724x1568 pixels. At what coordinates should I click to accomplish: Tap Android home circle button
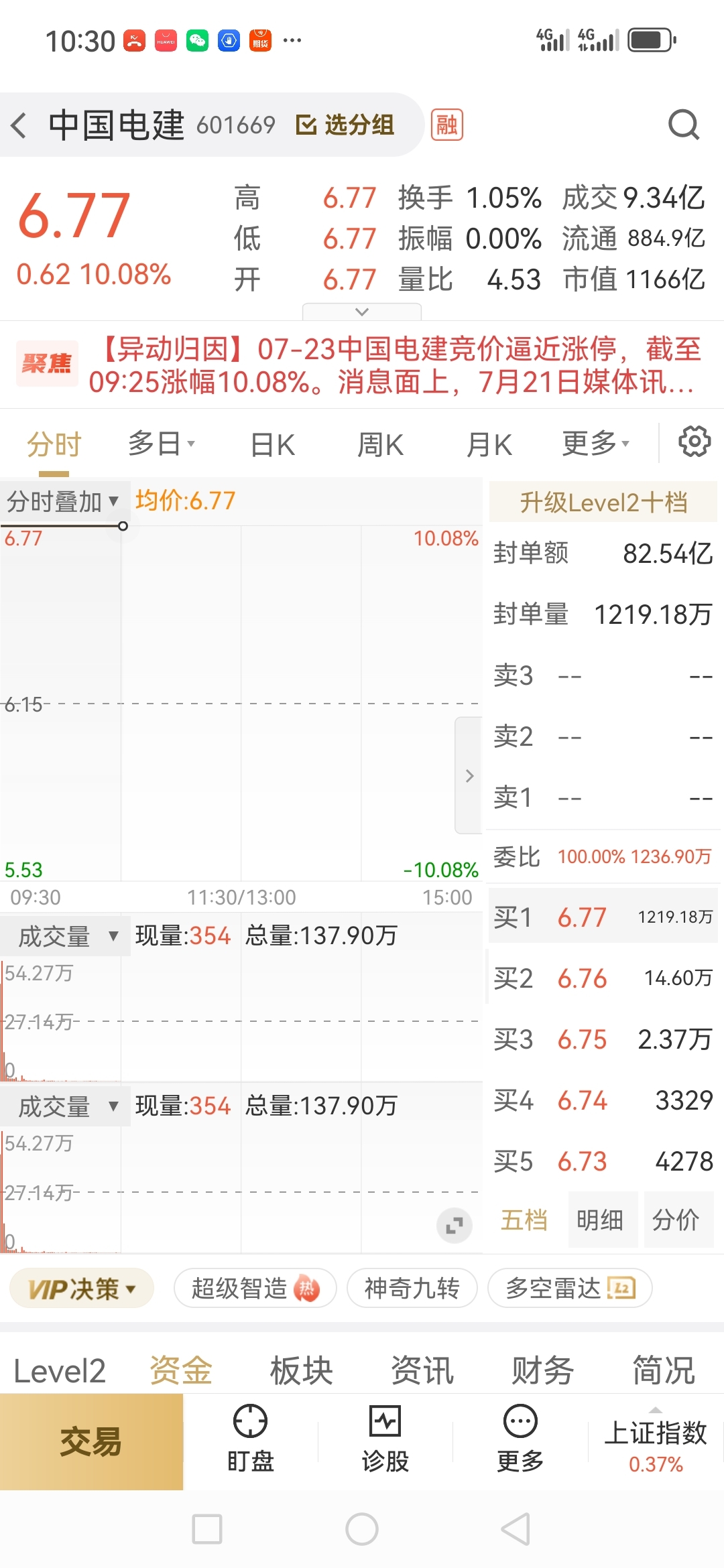point(362,1529)
